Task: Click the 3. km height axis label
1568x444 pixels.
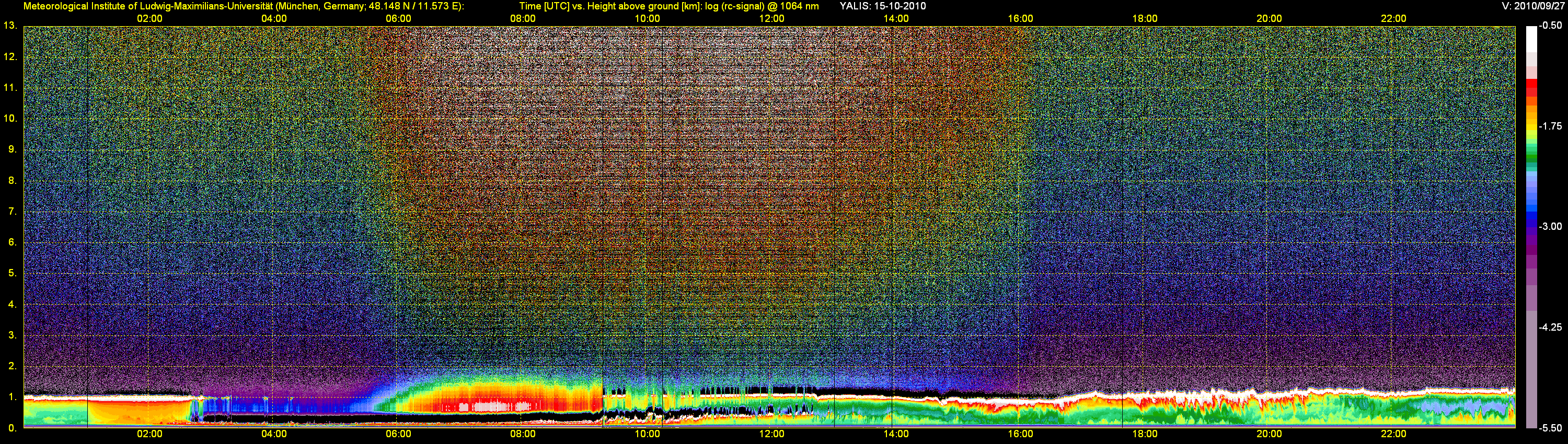Action: (12, 335)
